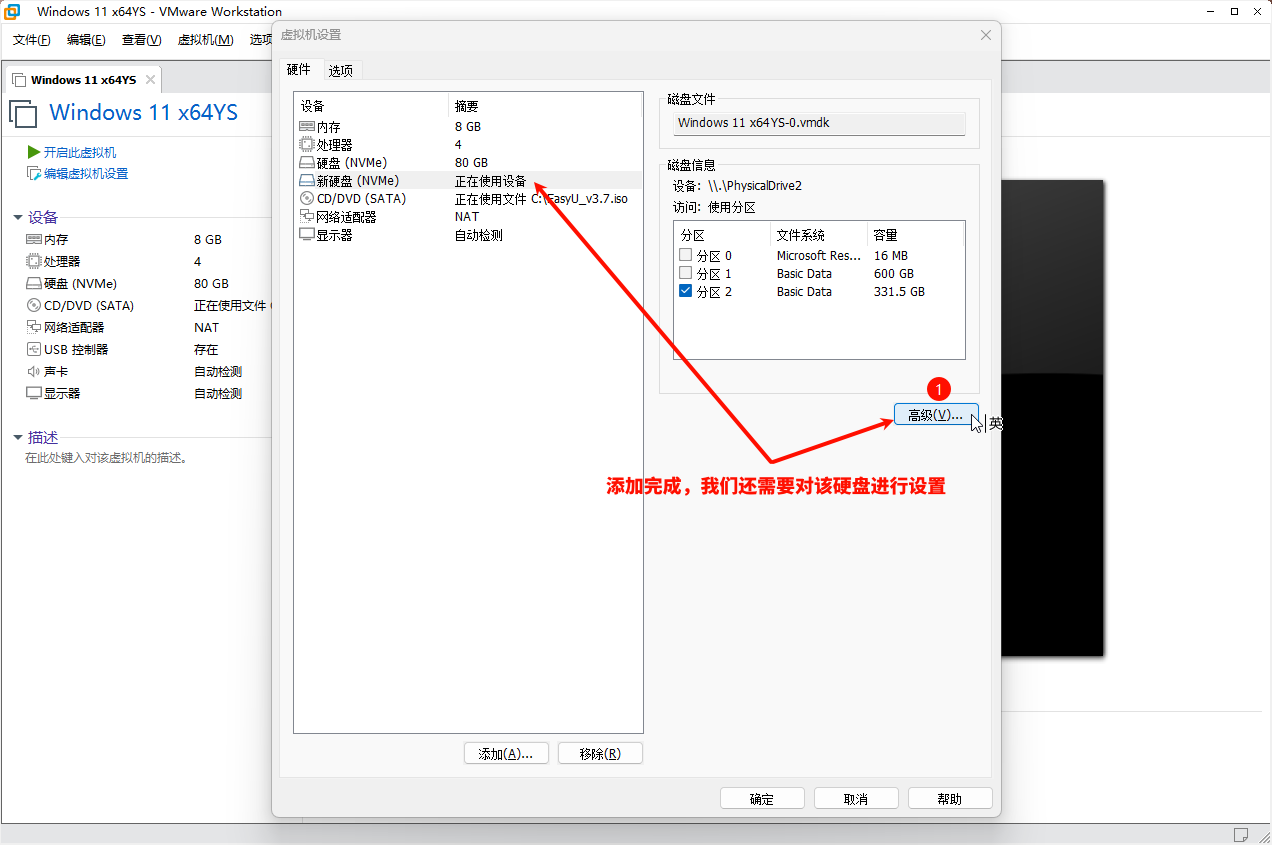
Task: Click the NAT summary in settings dialog
Action: click(467, 217)
